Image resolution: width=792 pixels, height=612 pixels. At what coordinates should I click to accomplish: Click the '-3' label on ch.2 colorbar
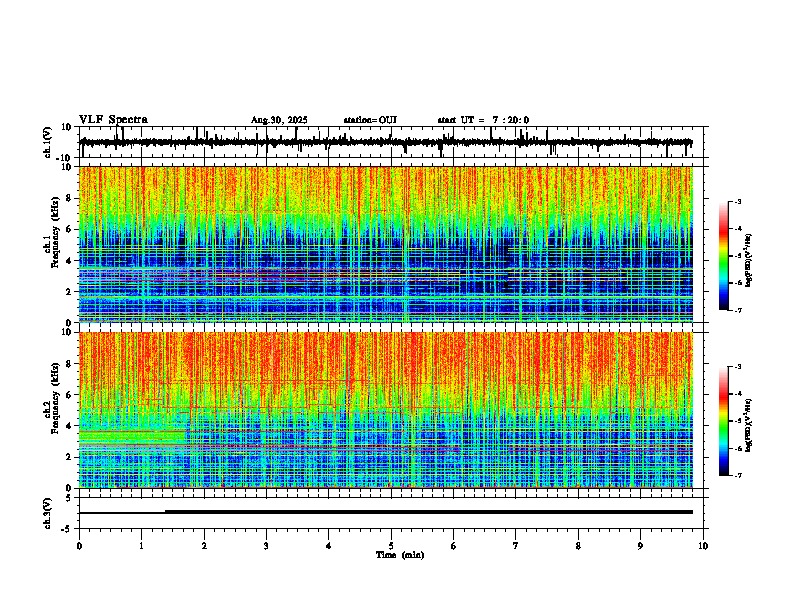coord(738,367)
